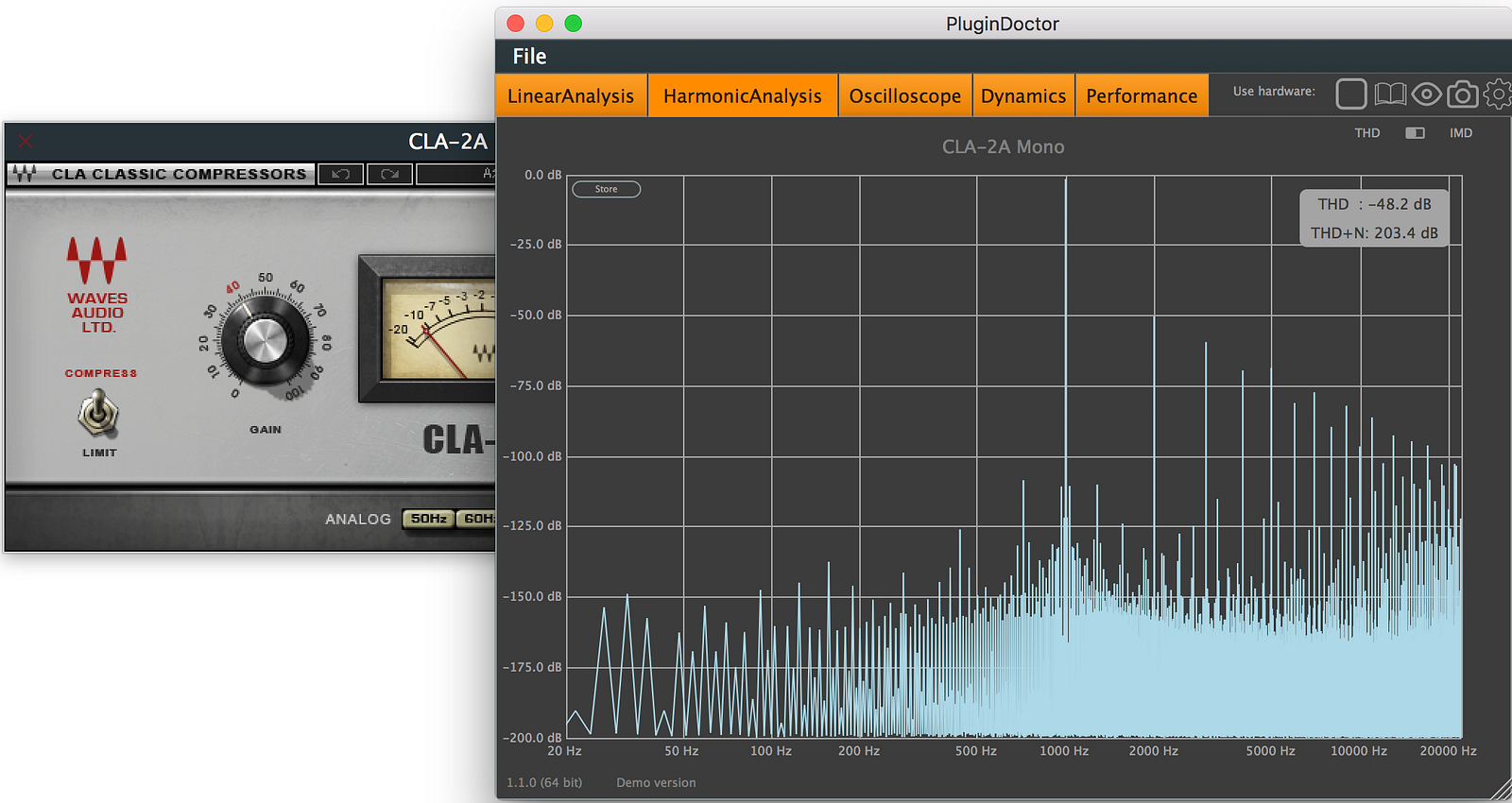Click the CLA-2A Mono graph title
The image size is (1512, 803).
1003,146
